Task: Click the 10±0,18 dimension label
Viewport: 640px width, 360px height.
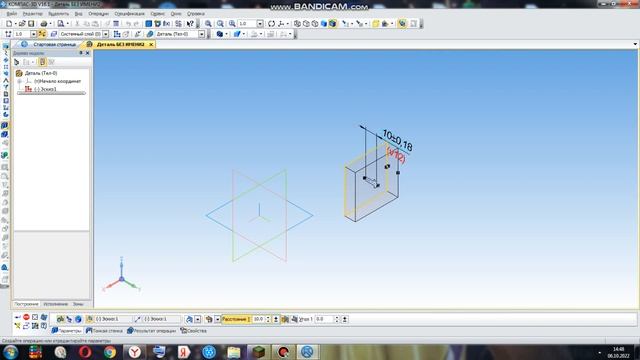Action: pos(397,140)
